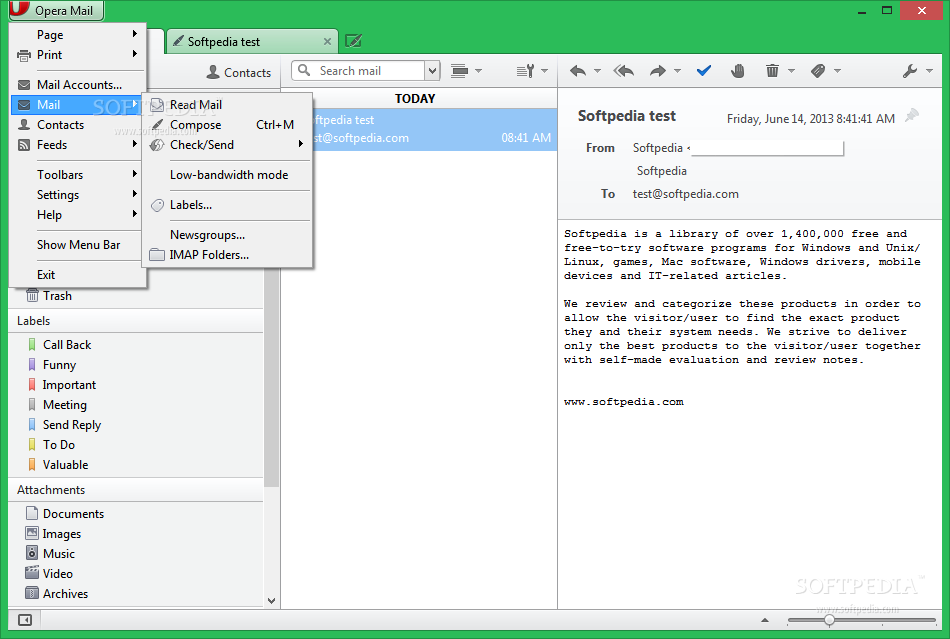Click the list settings wrench icon
Screen dimensions: 950x639
point(525,71)
